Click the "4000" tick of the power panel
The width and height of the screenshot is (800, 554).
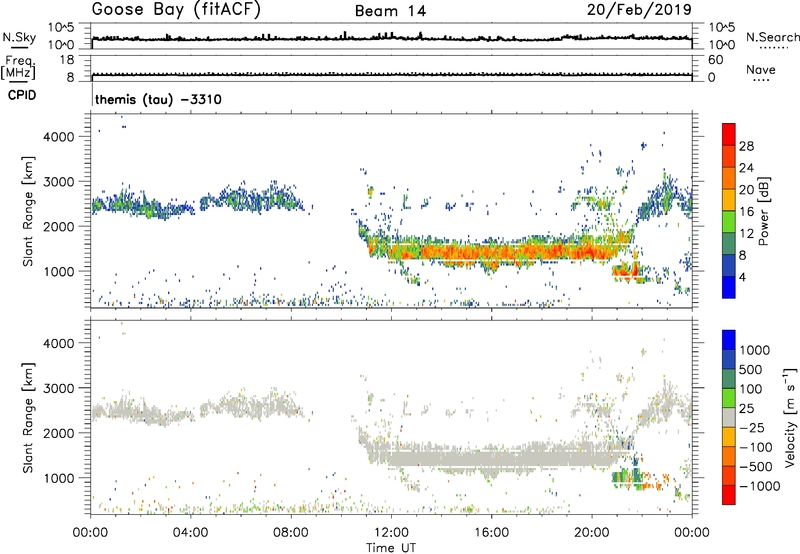pos(59,137)
